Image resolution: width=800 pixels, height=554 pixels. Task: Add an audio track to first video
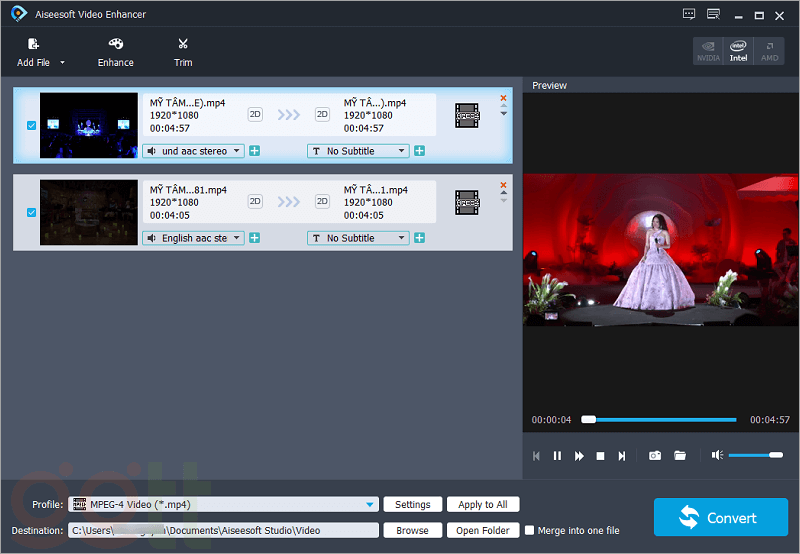(x=255, y=151)
